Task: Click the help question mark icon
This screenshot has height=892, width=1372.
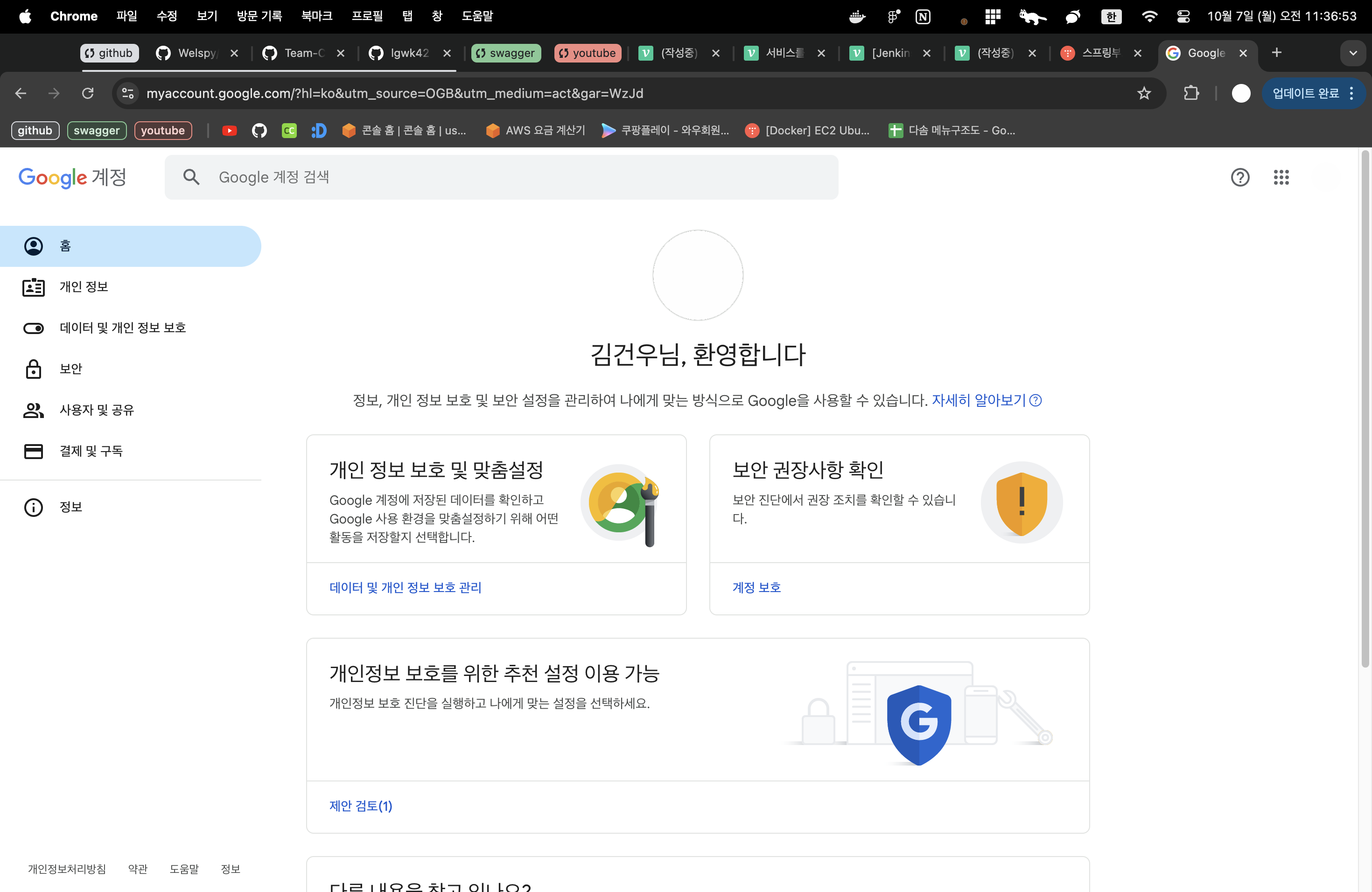Action: tap(1240, 177)
